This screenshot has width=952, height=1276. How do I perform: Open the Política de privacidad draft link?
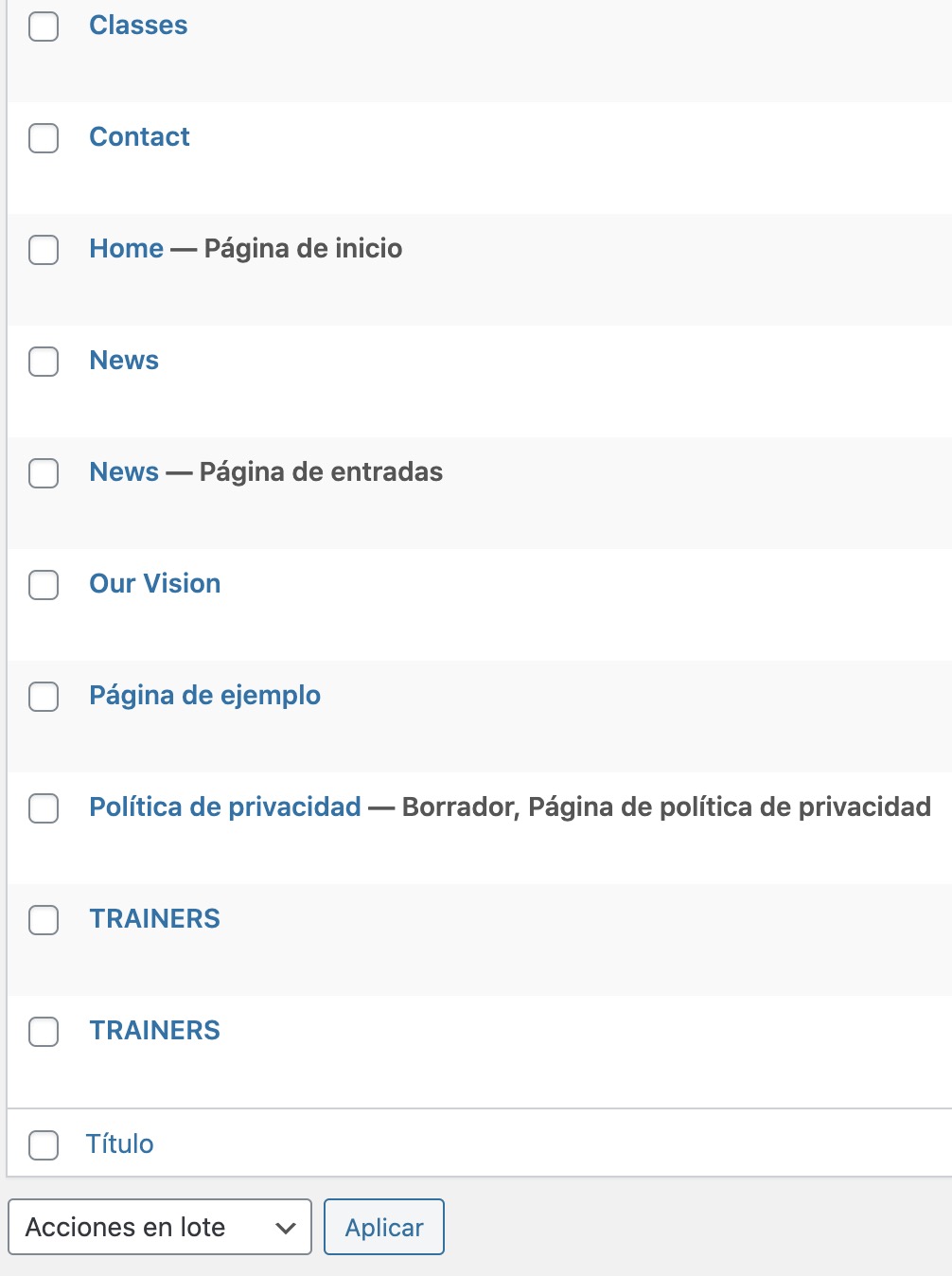tap(225, 807)
